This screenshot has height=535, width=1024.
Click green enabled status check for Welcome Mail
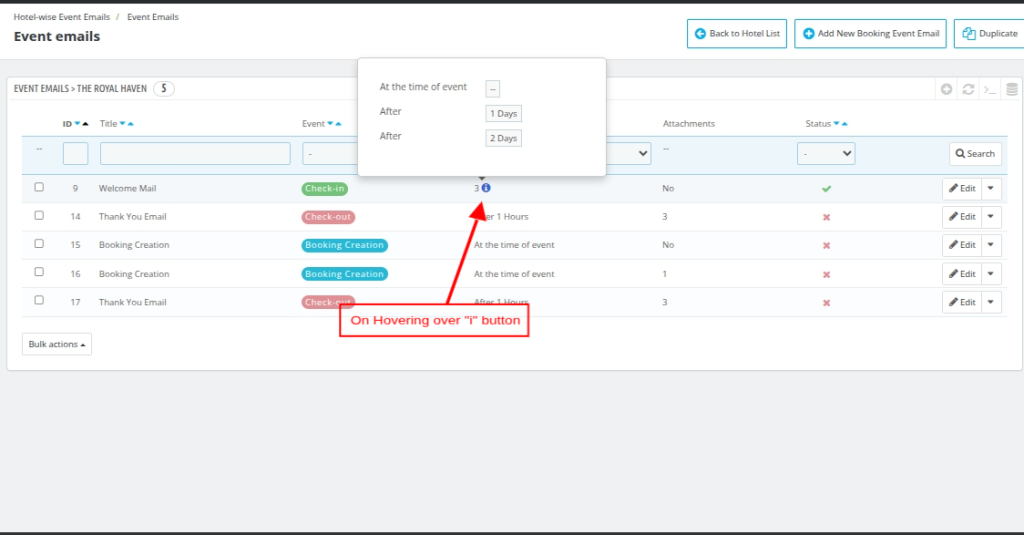[x=827, y=188]
